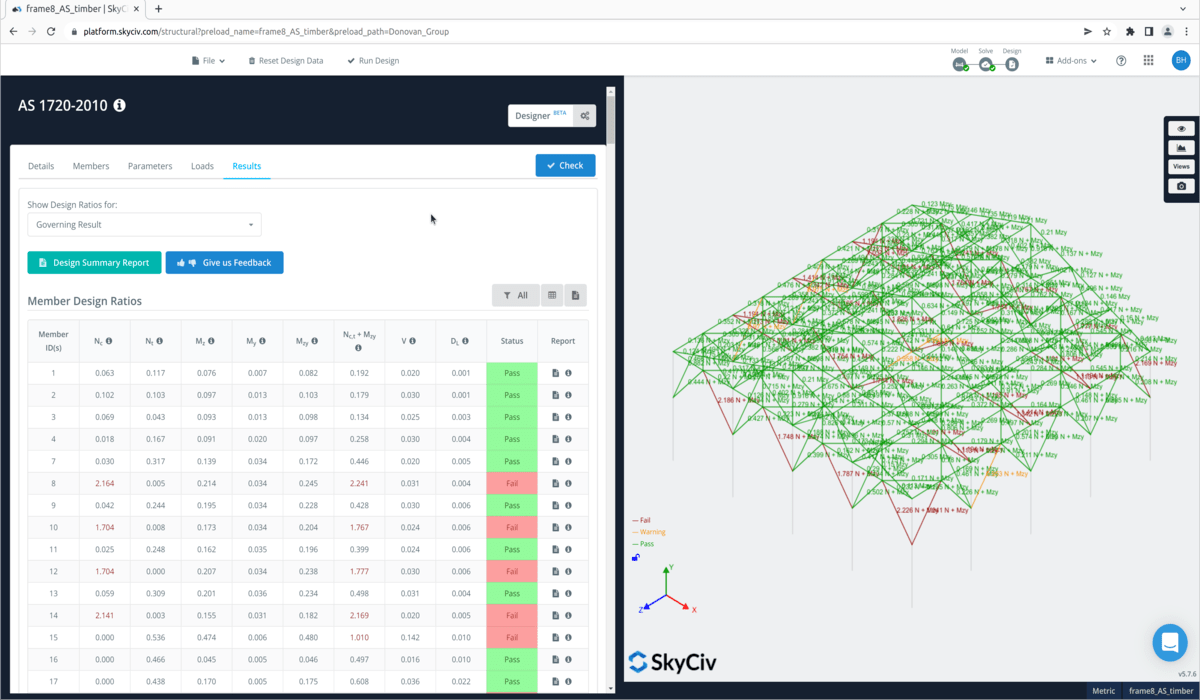1200x700 pixels.
Task: Toggle visibility eye icon in viewer
Action: (1181, 129)
